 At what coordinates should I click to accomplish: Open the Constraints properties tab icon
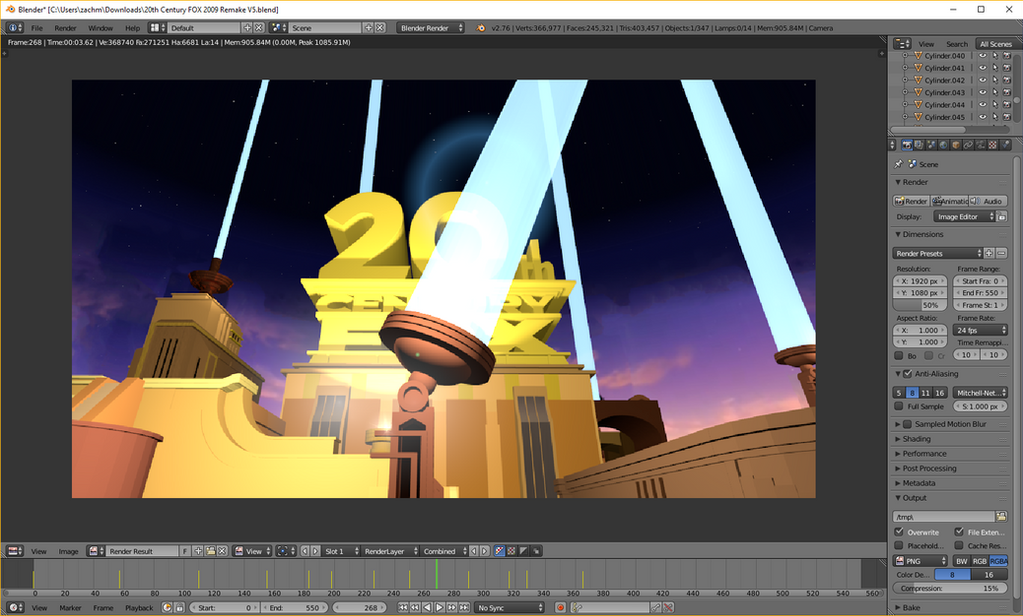point(968,145)
